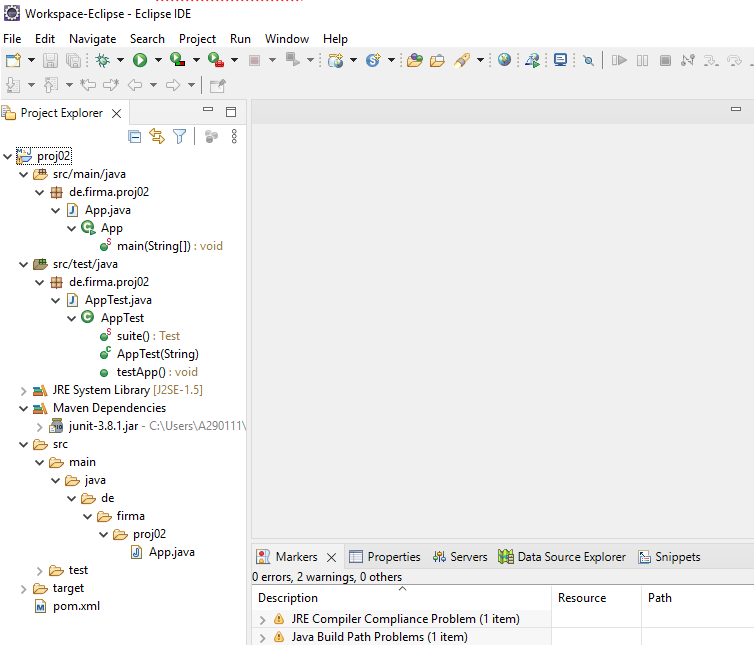The width and height of the screenshot is (755, 645).
Task: Open Project Explorer filter funnel icon
Action: (x=180, y=137)
